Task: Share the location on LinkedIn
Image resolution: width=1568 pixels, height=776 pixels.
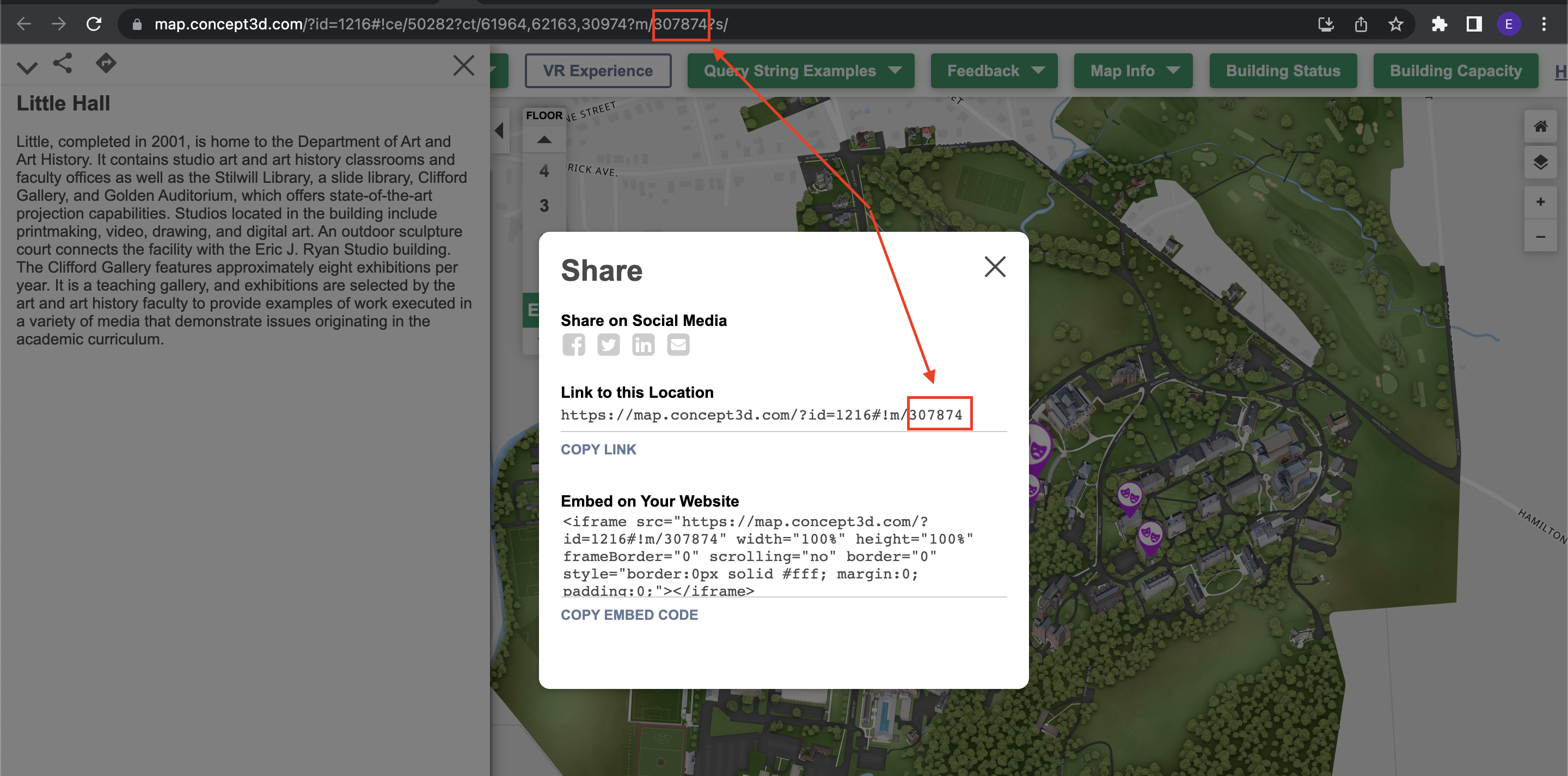Action: (643, 344)
